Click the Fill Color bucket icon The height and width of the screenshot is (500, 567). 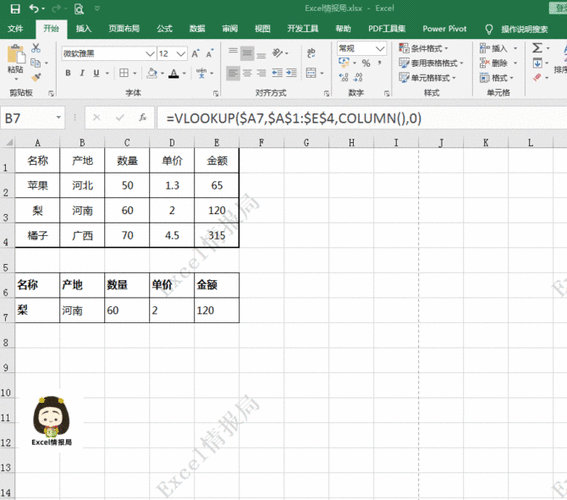point(152,73)
